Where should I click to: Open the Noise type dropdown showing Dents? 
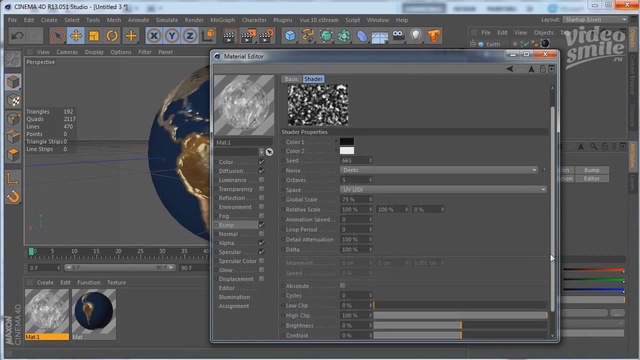pos(439,170)
